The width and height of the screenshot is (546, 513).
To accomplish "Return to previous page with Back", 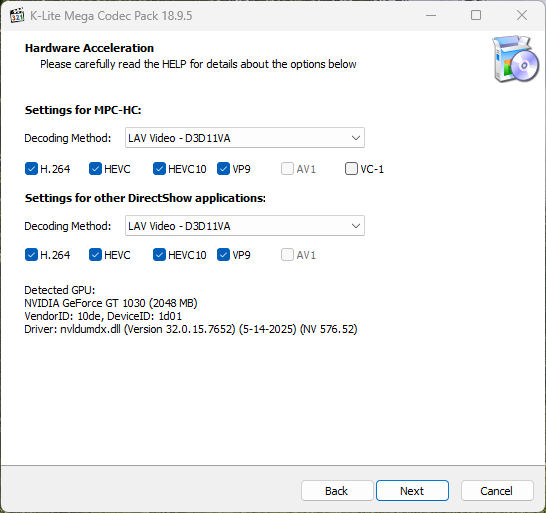I will click(x=337, y=491).
